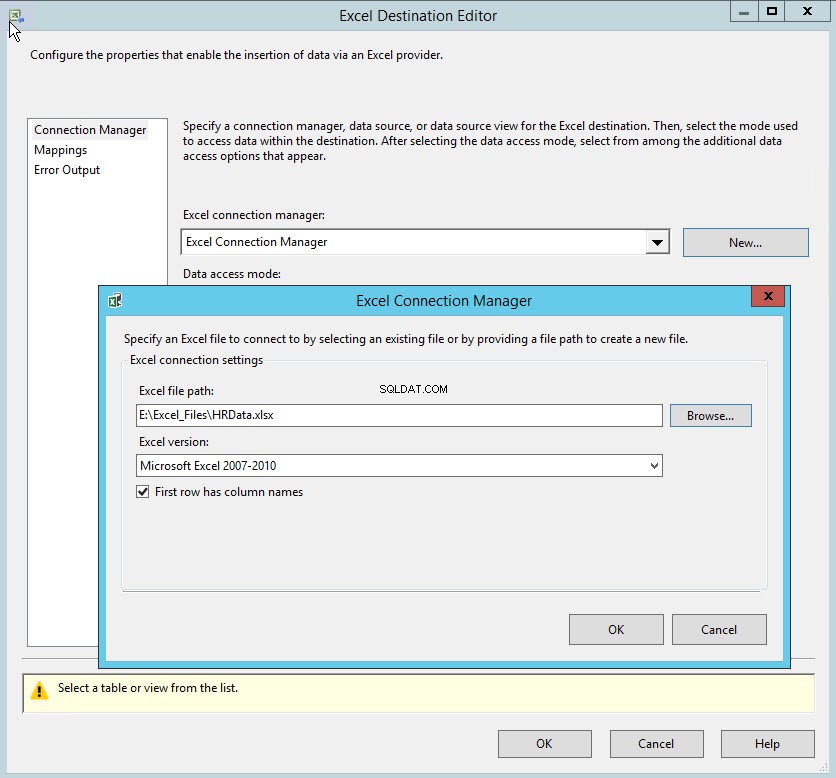Click the 'Data access mode:' label
Viewport: 836px width, 778px height.
click(x=232, y=274)
